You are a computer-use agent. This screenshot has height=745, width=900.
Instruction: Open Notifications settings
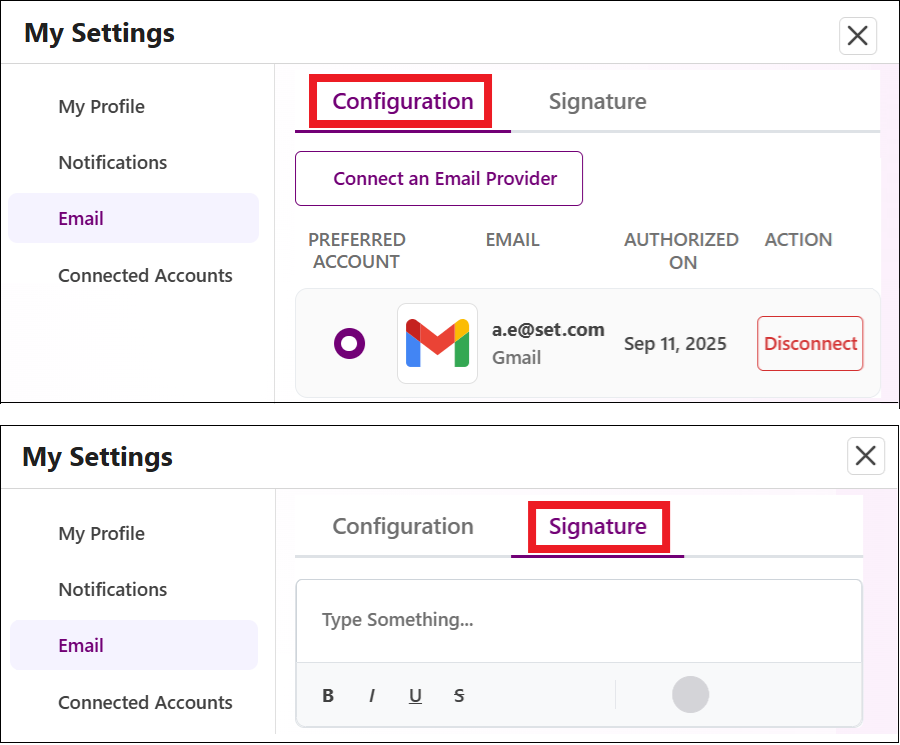[112, 162]
